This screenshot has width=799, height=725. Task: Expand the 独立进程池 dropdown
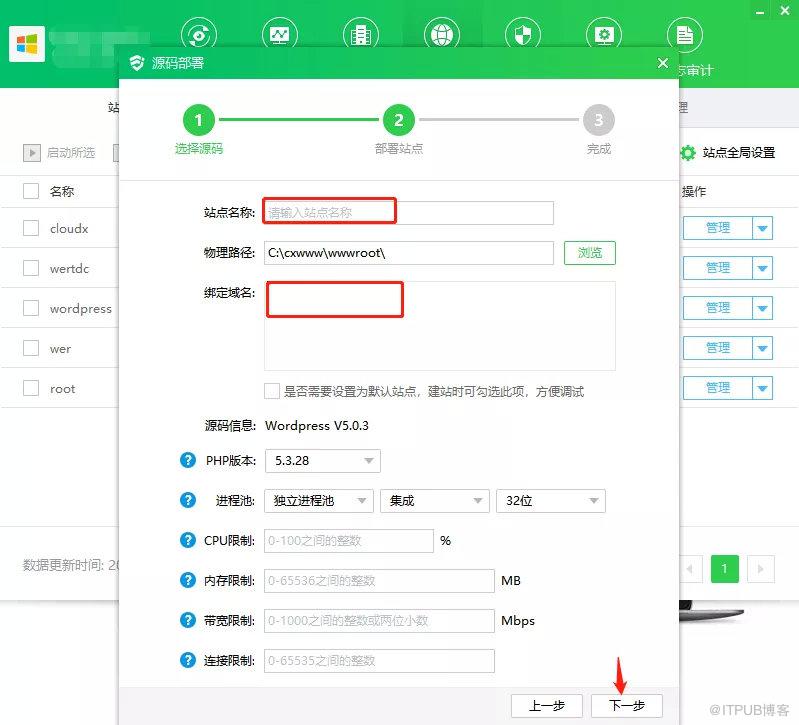[319, 501]
